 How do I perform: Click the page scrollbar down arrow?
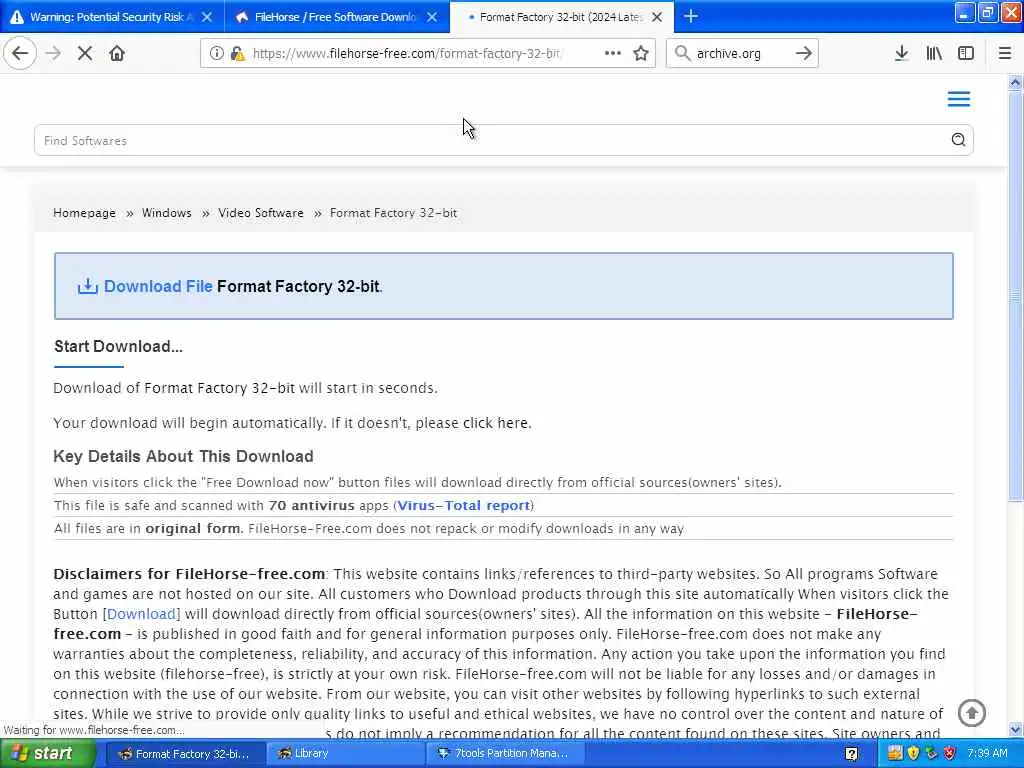pyautogui.click(x=1015, y=729)
